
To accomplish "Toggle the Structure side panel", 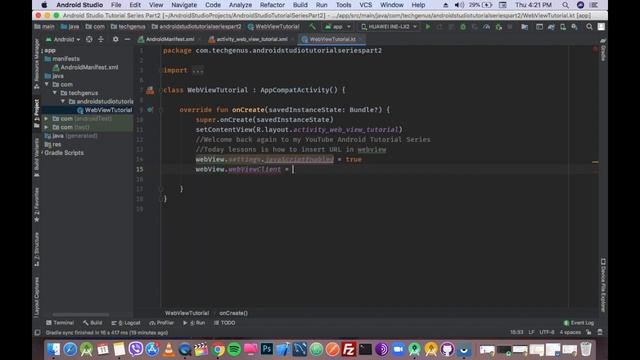I will tap(37, 249).
